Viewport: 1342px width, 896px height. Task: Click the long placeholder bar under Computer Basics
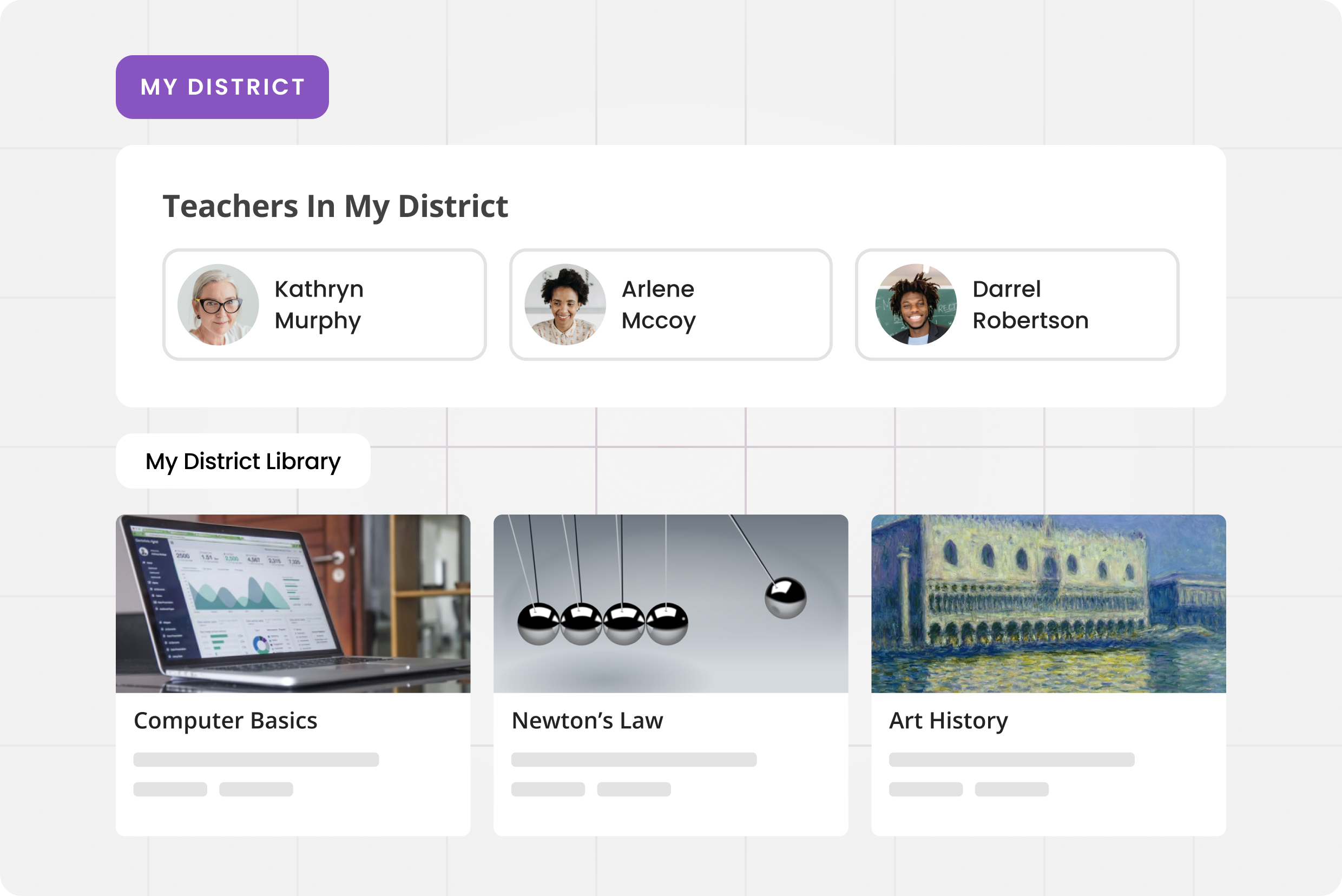tap(256, 760)
